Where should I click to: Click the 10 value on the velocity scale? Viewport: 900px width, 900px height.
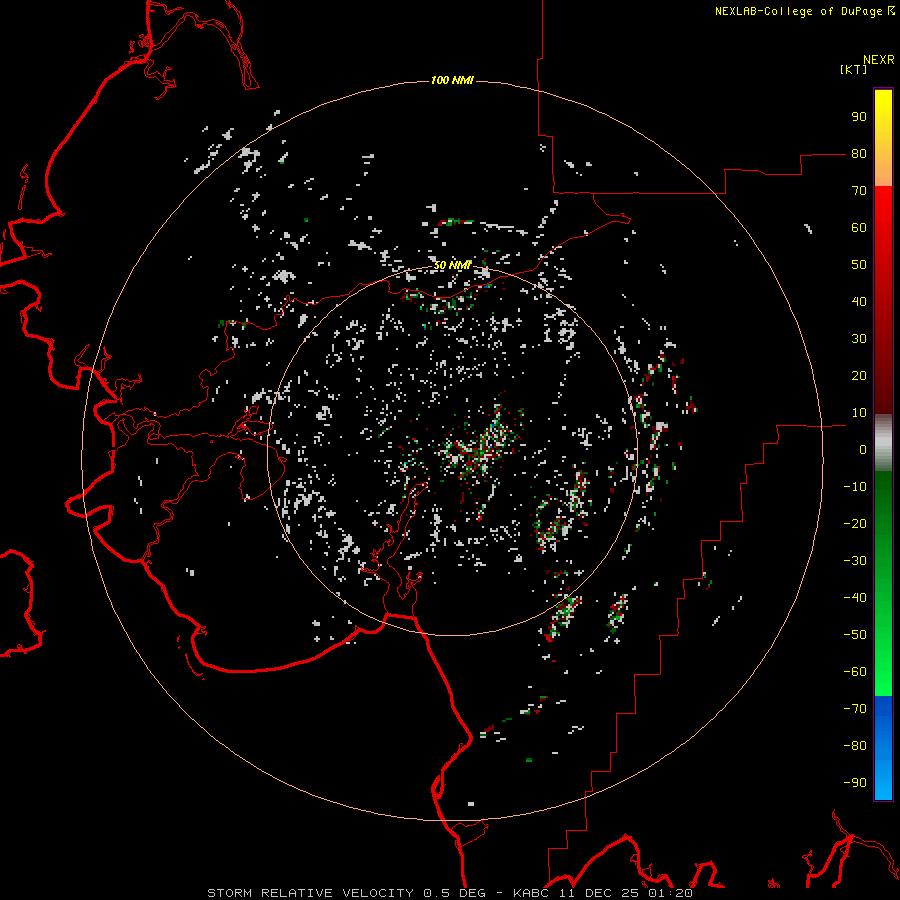pyautogui.click(x=859, y=413)
